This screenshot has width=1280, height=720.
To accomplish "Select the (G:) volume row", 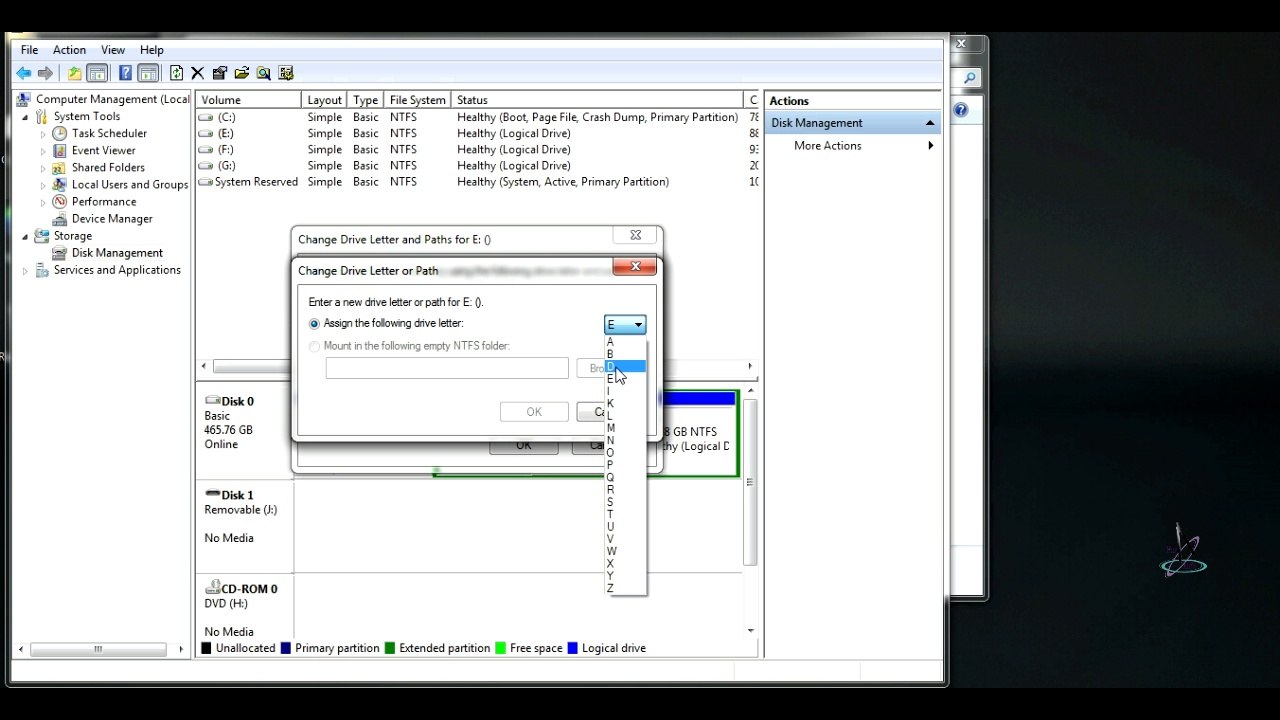I will pyautogui.click(x=477, y=166).
